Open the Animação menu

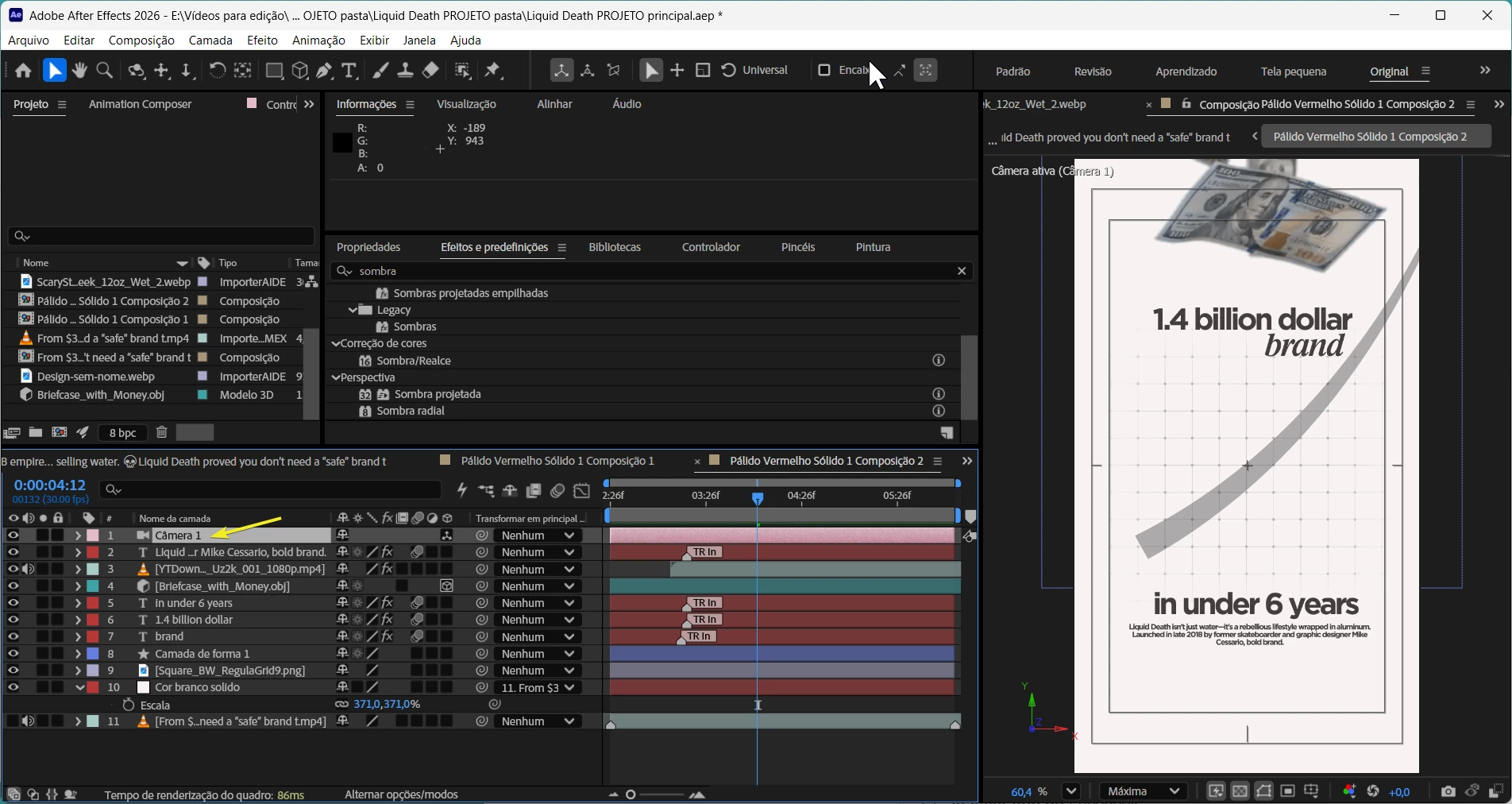click(318, 41)
